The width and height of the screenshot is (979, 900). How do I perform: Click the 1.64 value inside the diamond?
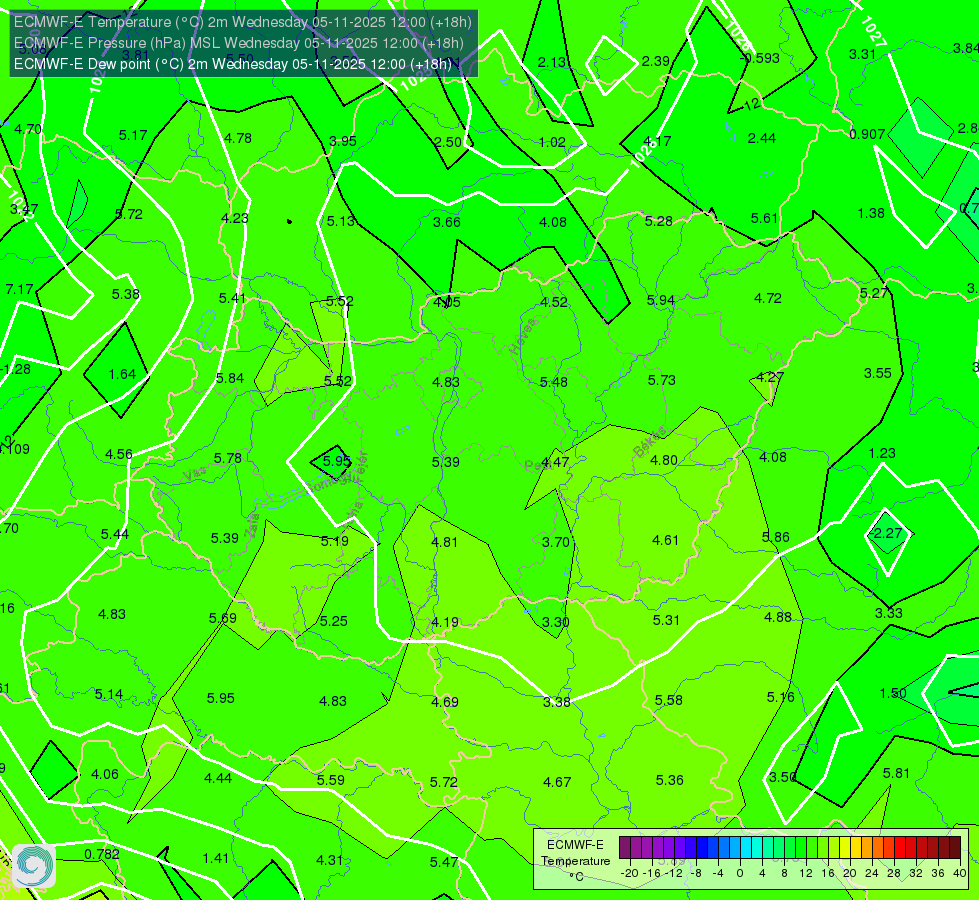(x=122, y=374)
